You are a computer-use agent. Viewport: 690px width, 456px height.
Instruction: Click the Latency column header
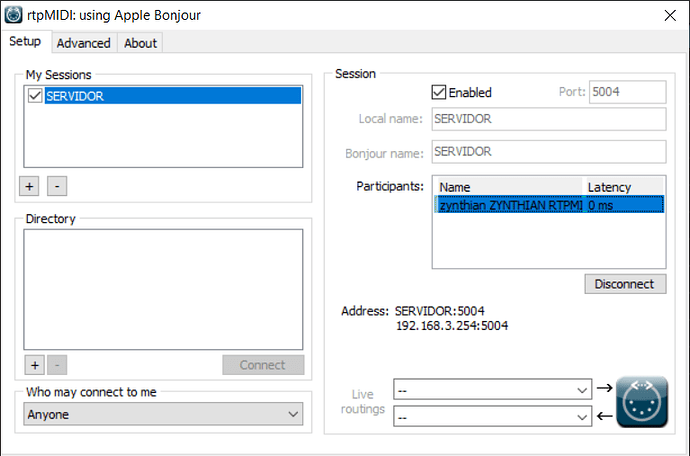click(x=622, y=187)
